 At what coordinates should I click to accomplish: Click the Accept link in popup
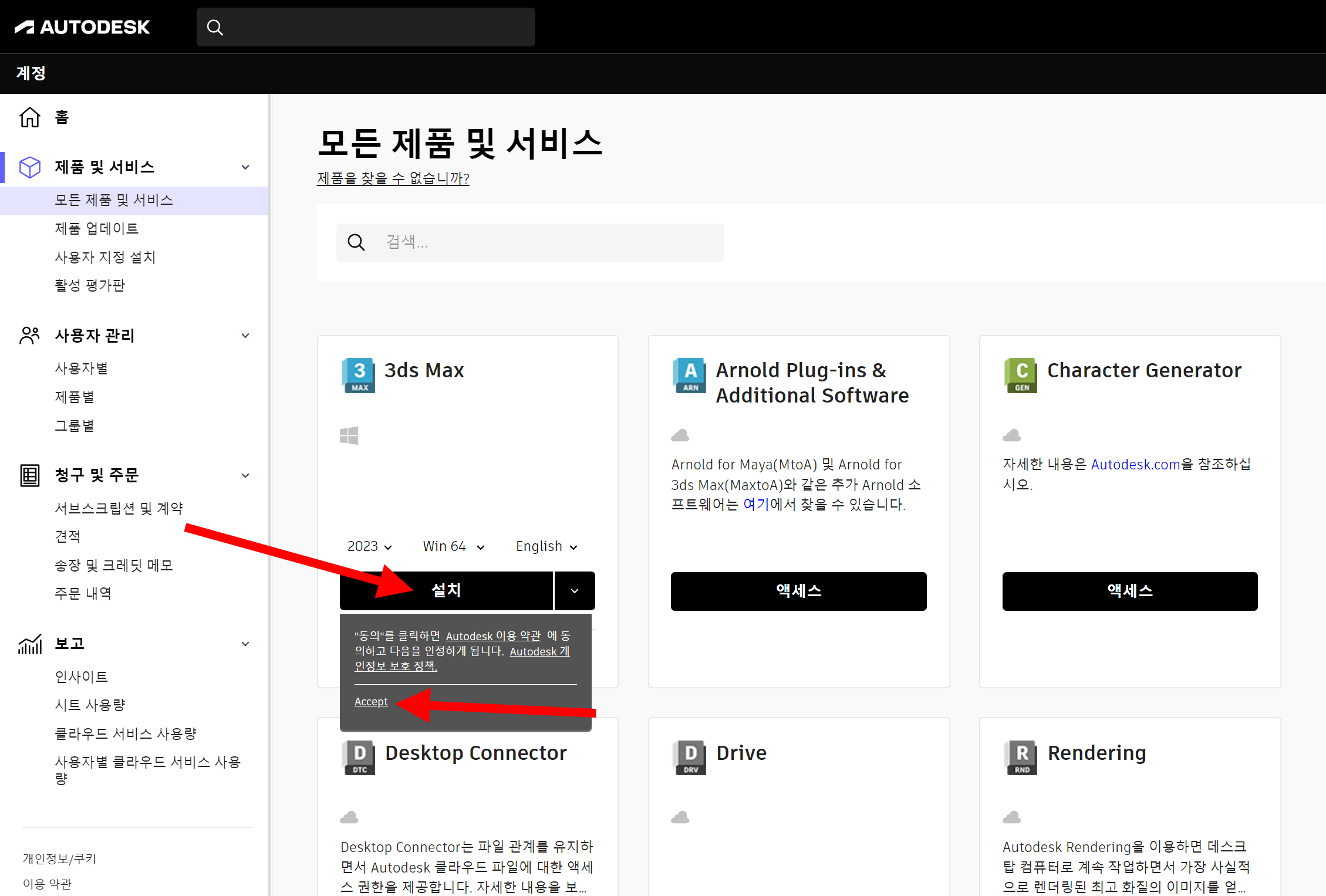tap(371, 702)
